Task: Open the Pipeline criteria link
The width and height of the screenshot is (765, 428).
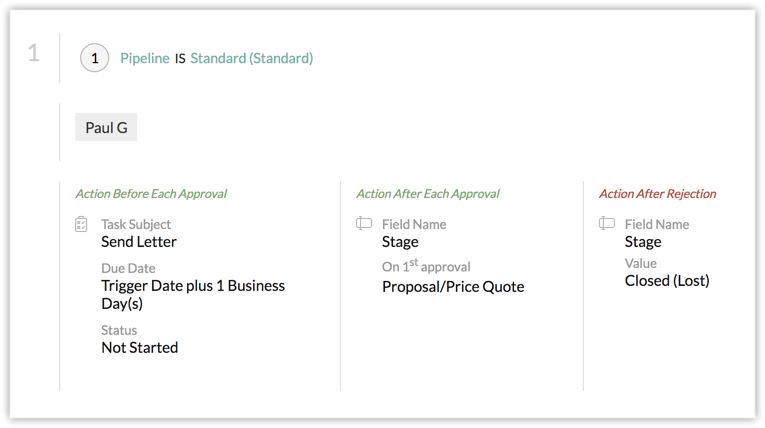Action: pyautogui.click(x=145, y=59)
